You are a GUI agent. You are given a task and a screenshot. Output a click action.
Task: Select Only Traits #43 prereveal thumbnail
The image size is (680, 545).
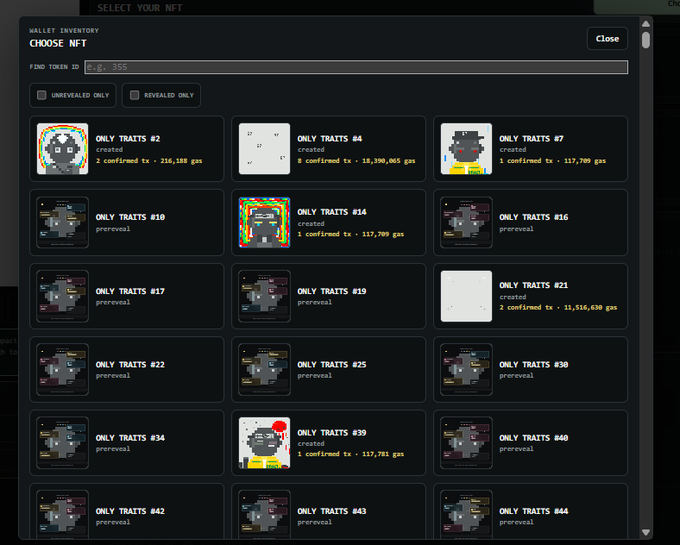click(x=265, y=515)
